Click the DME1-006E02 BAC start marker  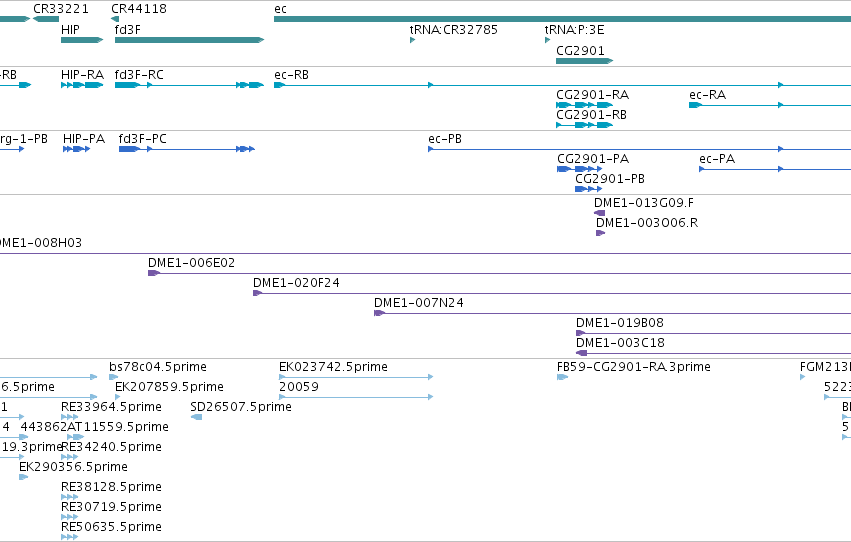154,273
